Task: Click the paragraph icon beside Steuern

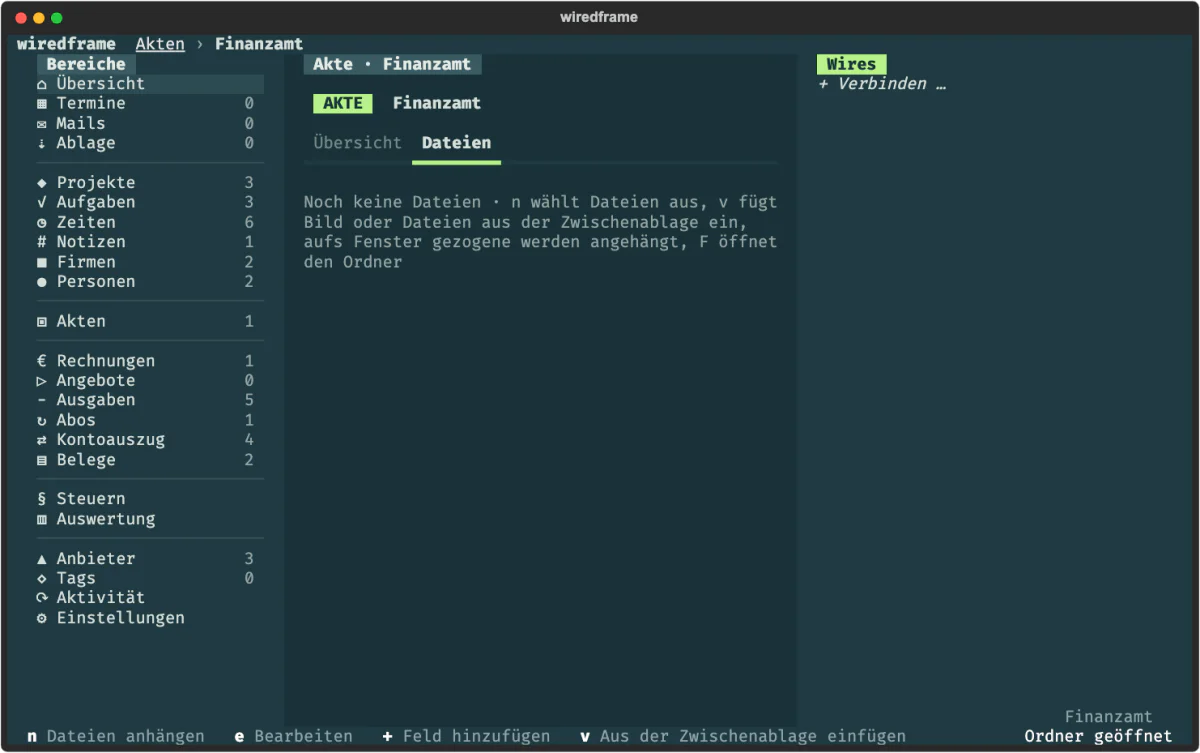Action: 42,499
